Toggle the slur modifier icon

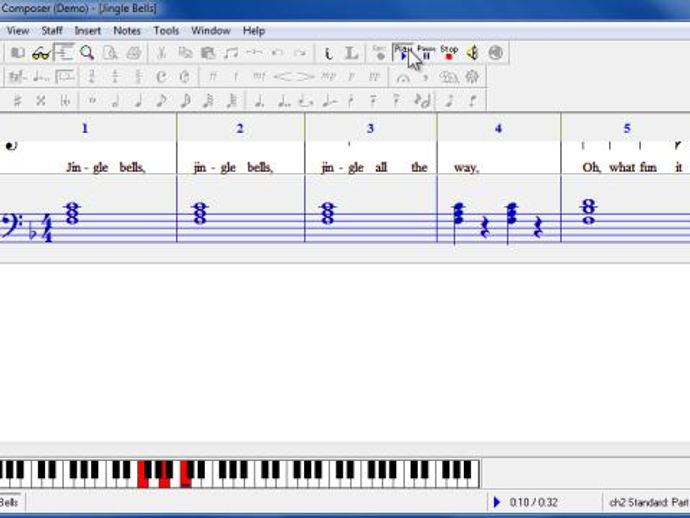tap(330, 102)
